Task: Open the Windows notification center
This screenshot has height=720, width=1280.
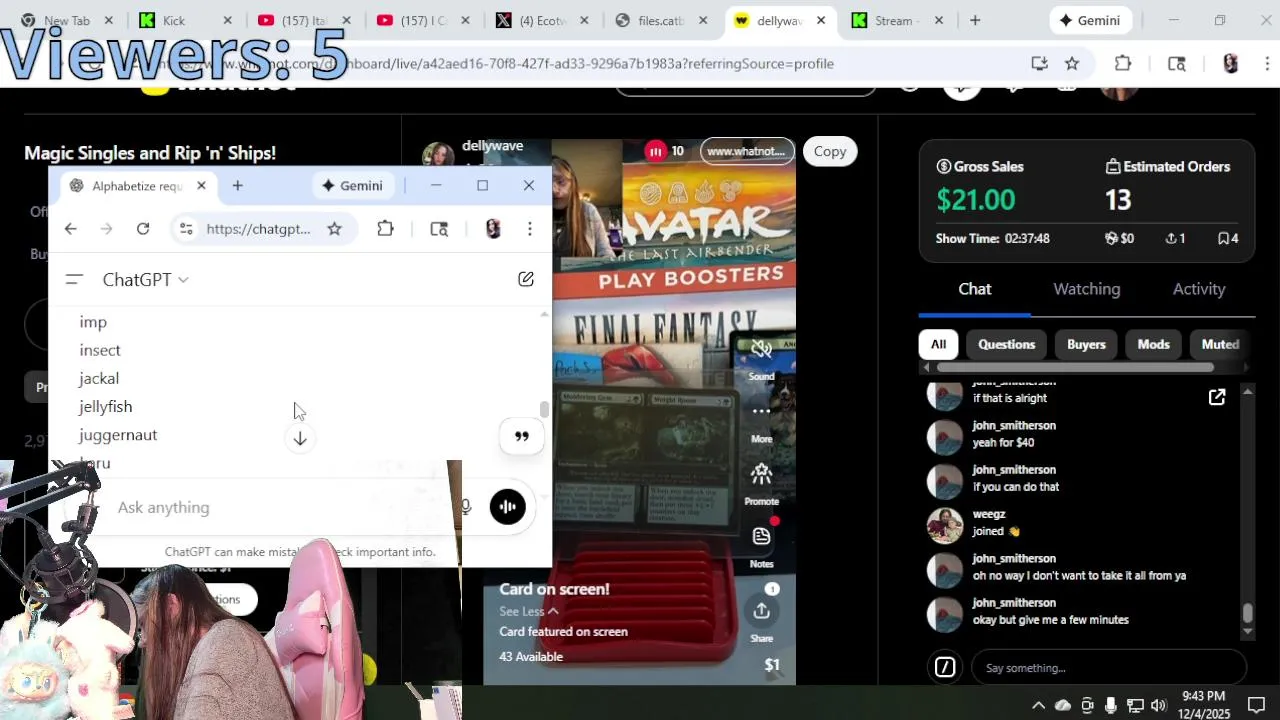Action: pos(1256,705)
